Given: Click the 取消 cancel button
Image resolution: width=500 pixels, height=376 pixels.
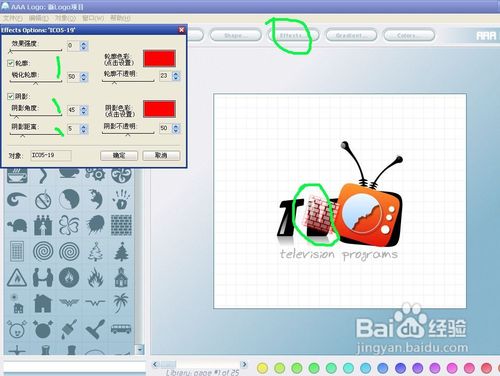Looking at the screenshot, I should pos(161,155).
